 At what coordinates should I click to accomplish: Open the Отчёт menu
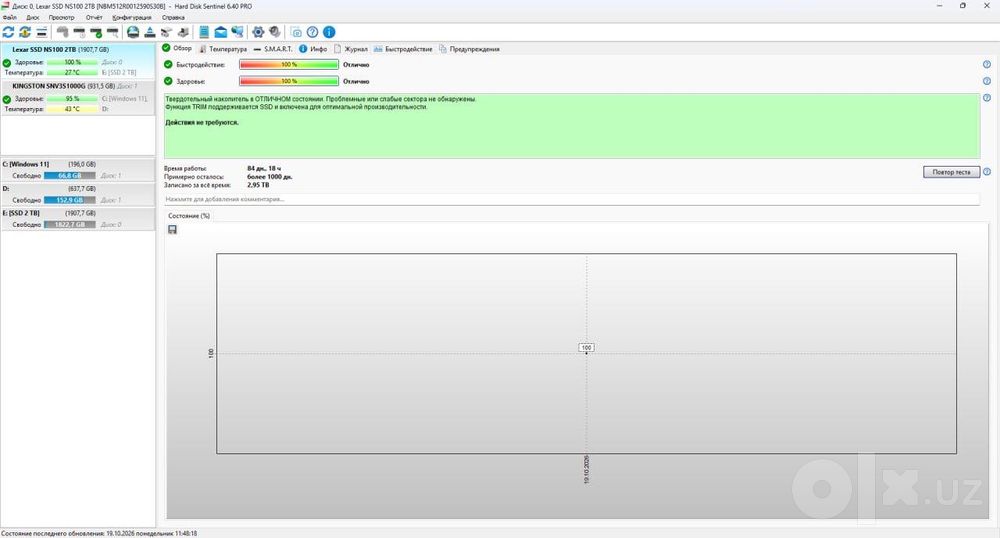coord(94,17)
